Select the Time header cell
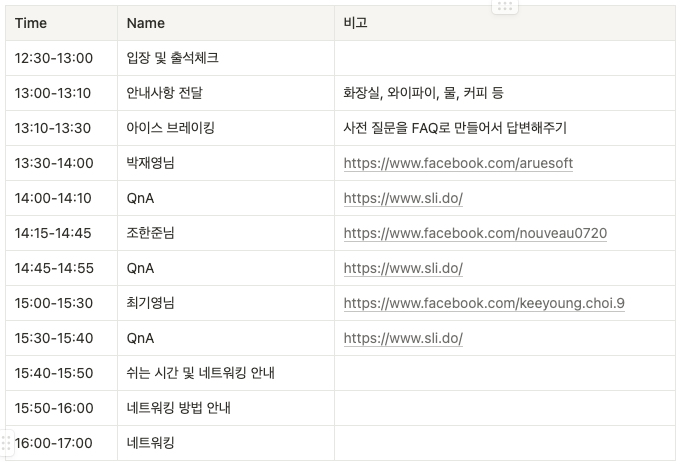Screen dimensions: 681x467 [61, 23]
